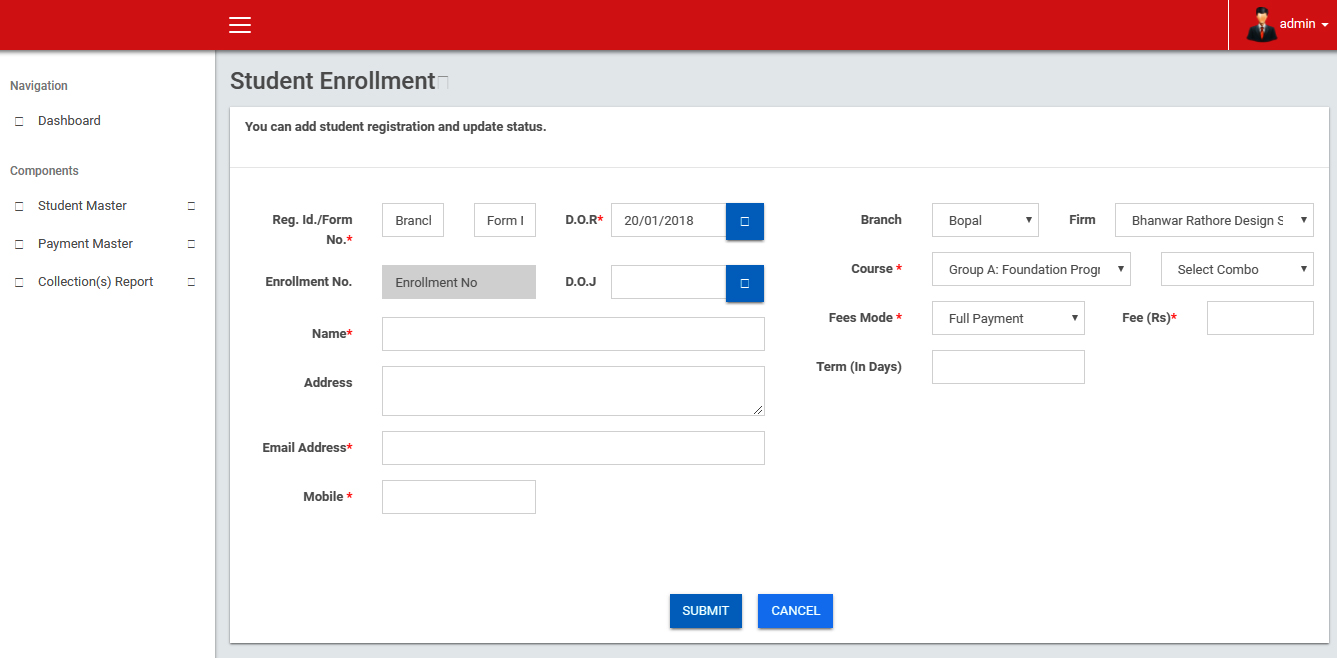Screen dimensions: 1337x658
Task: Open the Fees Mode dropdown
Action: 1008,318
